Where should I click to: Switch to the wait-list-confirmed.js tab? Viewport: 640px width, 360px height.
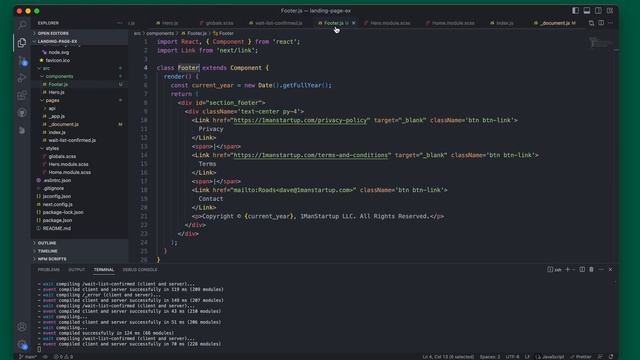tap(276, 23)
